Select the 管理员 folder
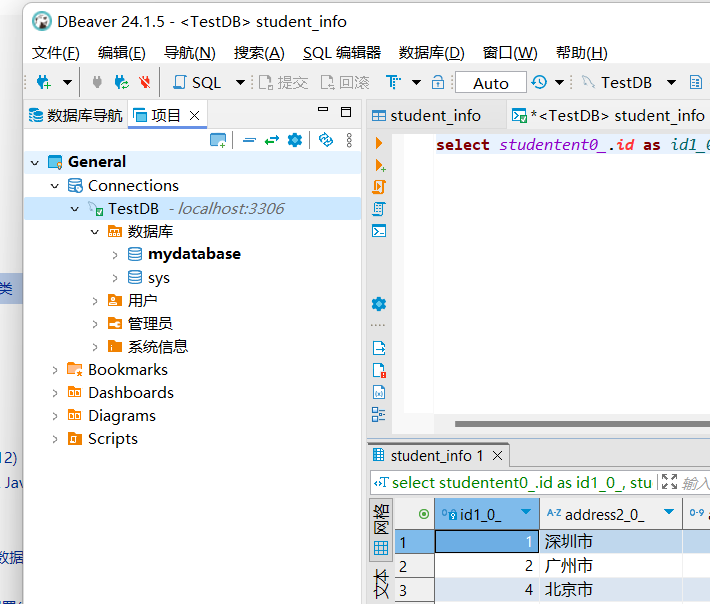 (150, 324)
